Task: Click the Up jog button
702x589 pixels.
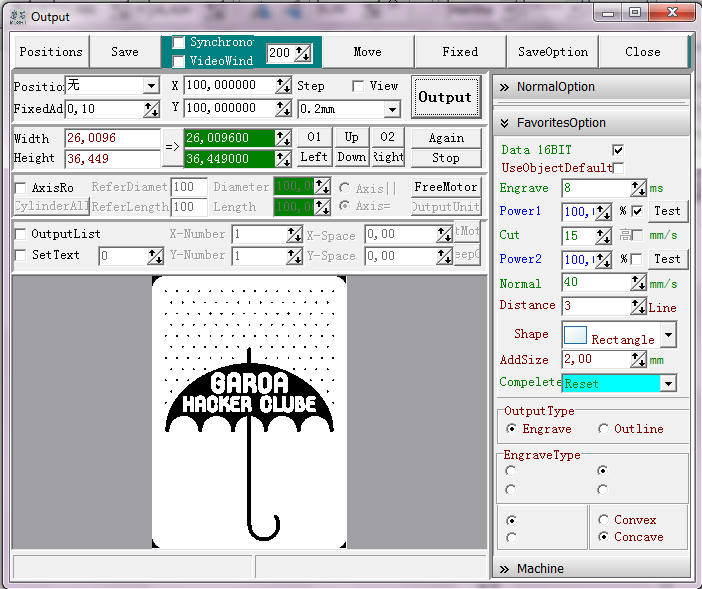Action: tap(351, 137)
